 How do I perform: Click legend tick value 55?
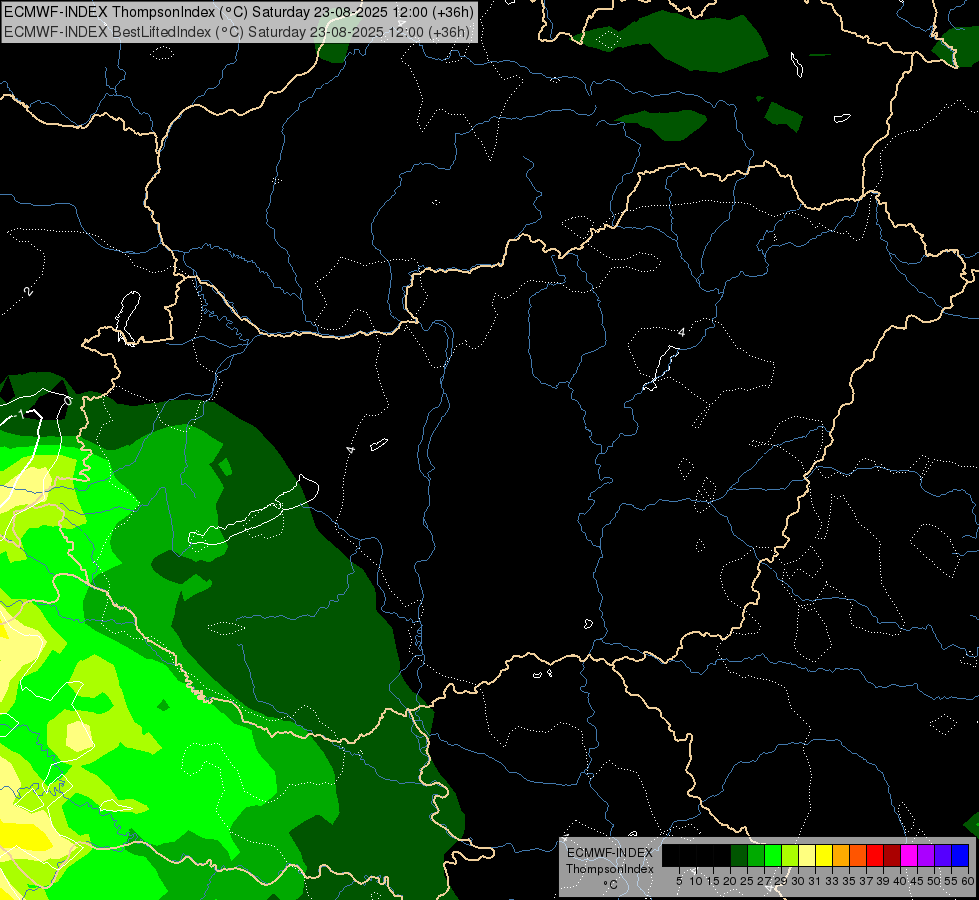[952, 881]
